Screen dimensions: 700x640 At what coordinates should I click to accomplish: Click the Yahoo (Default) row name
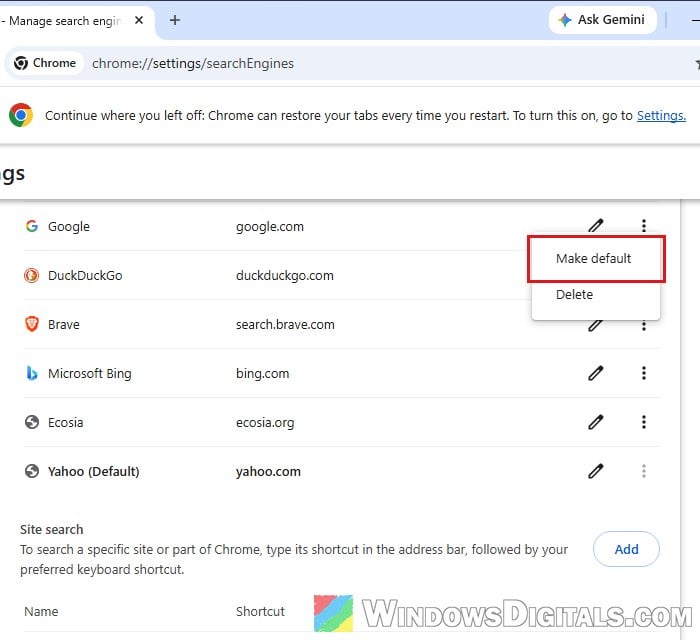click(94, 471)
